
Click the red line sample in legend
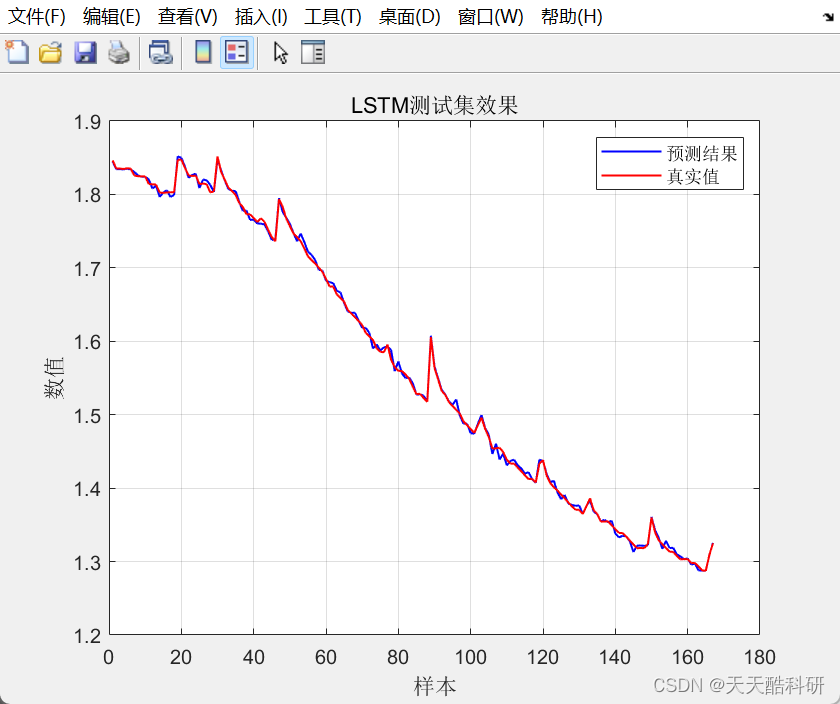(x=631, y=175)
